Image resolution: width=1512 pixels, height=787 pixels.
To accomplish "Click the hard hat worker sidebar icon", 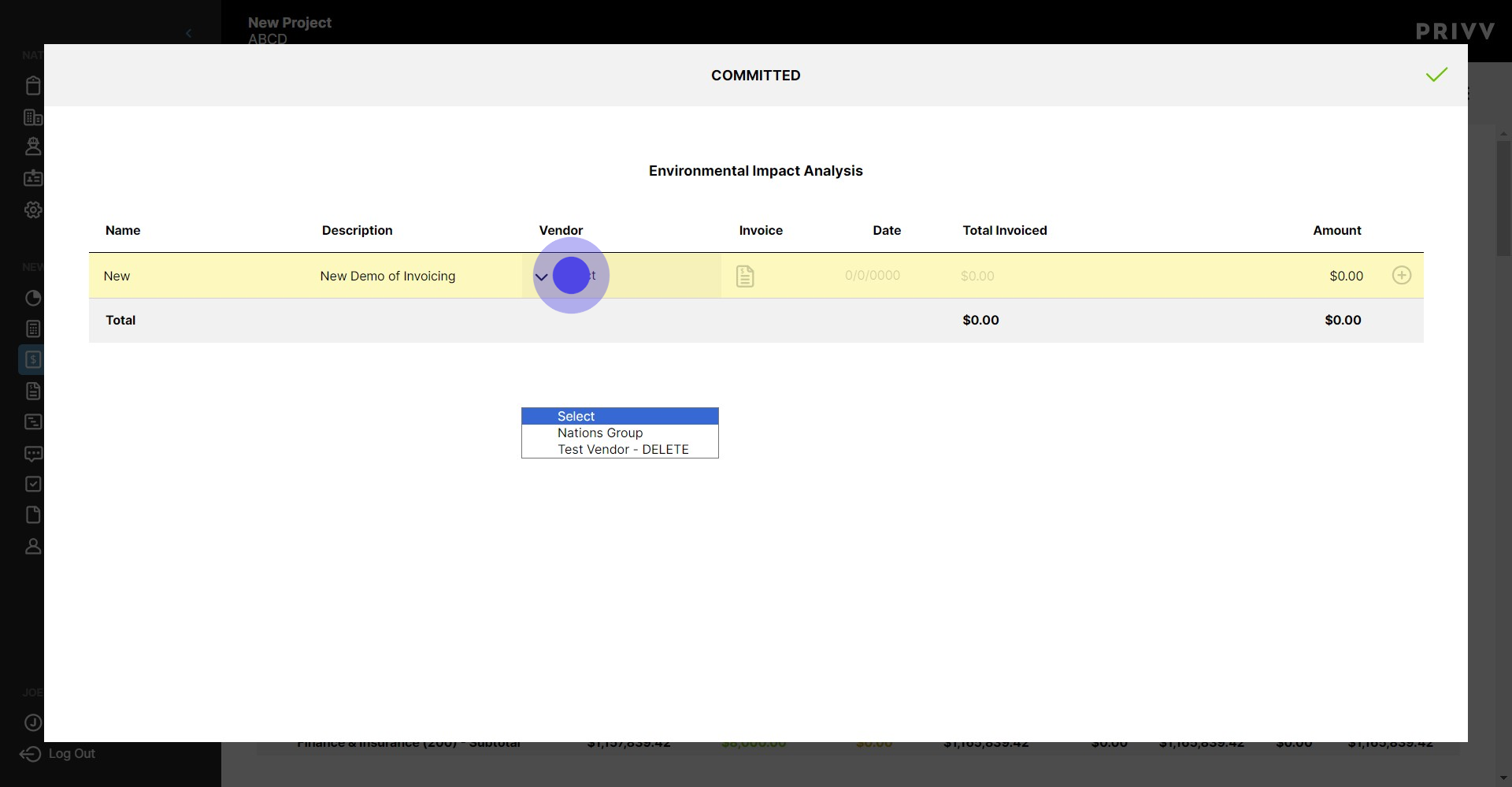I will click(33, 147).
